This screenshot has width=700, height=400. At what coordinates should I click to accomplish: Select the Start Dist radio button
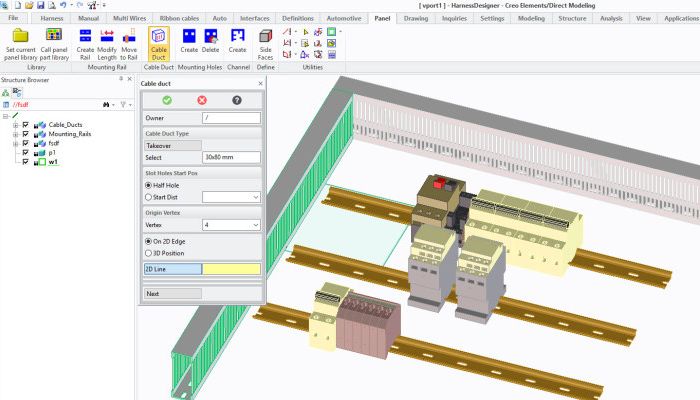click(x=149, y=197)
